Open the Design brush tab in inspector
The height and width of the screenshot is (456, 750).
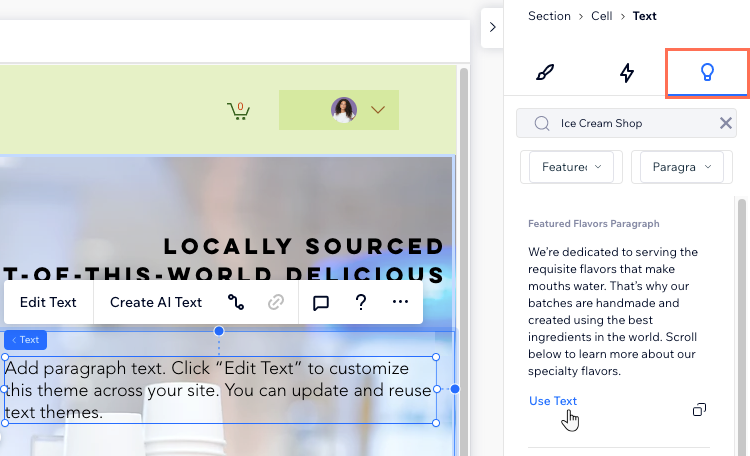545,72
